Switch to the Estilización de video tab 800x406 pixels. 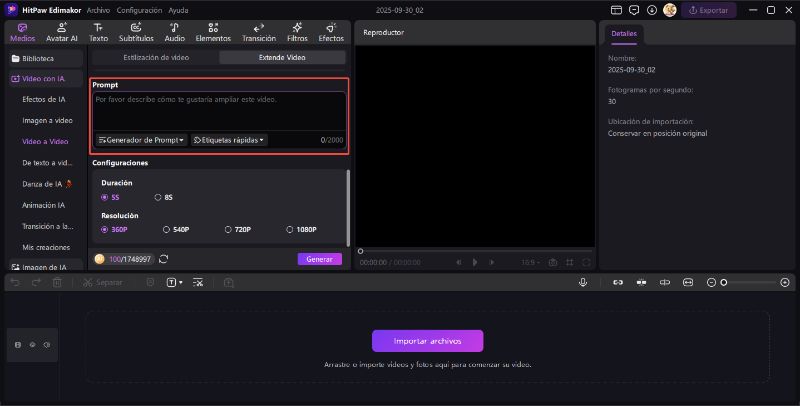click(155, 57)
